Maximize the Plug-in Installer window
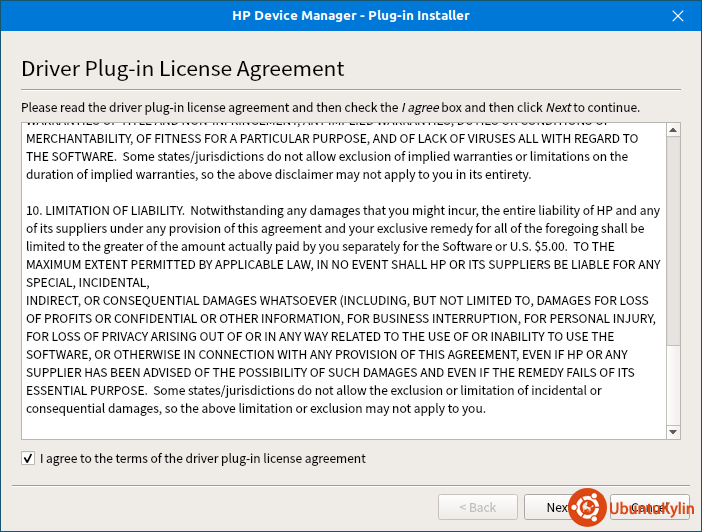This screenshot has width=702, height=532. [x=654, y=16]
